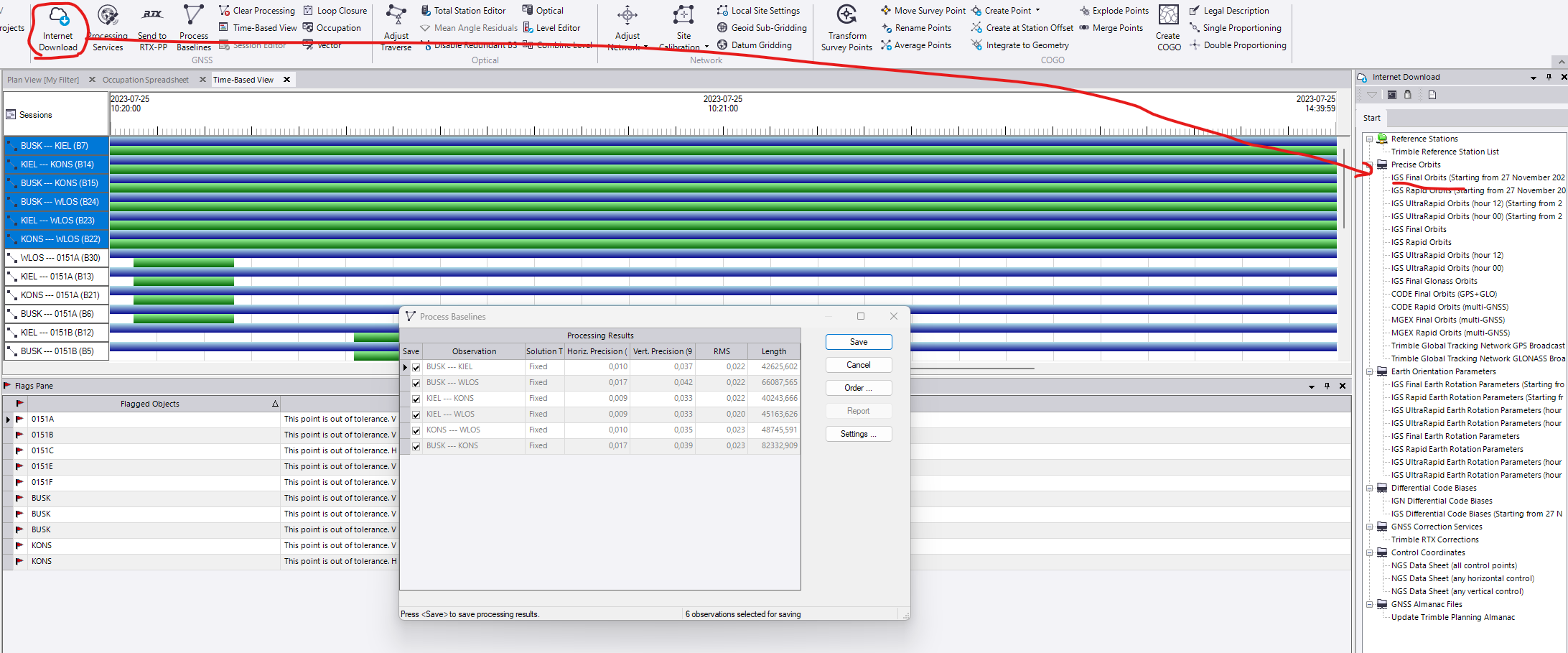Screen dimensions: 1568x653
Task: Uncheck Save for BUSK --- KONS result
Action: pos(416,446)
